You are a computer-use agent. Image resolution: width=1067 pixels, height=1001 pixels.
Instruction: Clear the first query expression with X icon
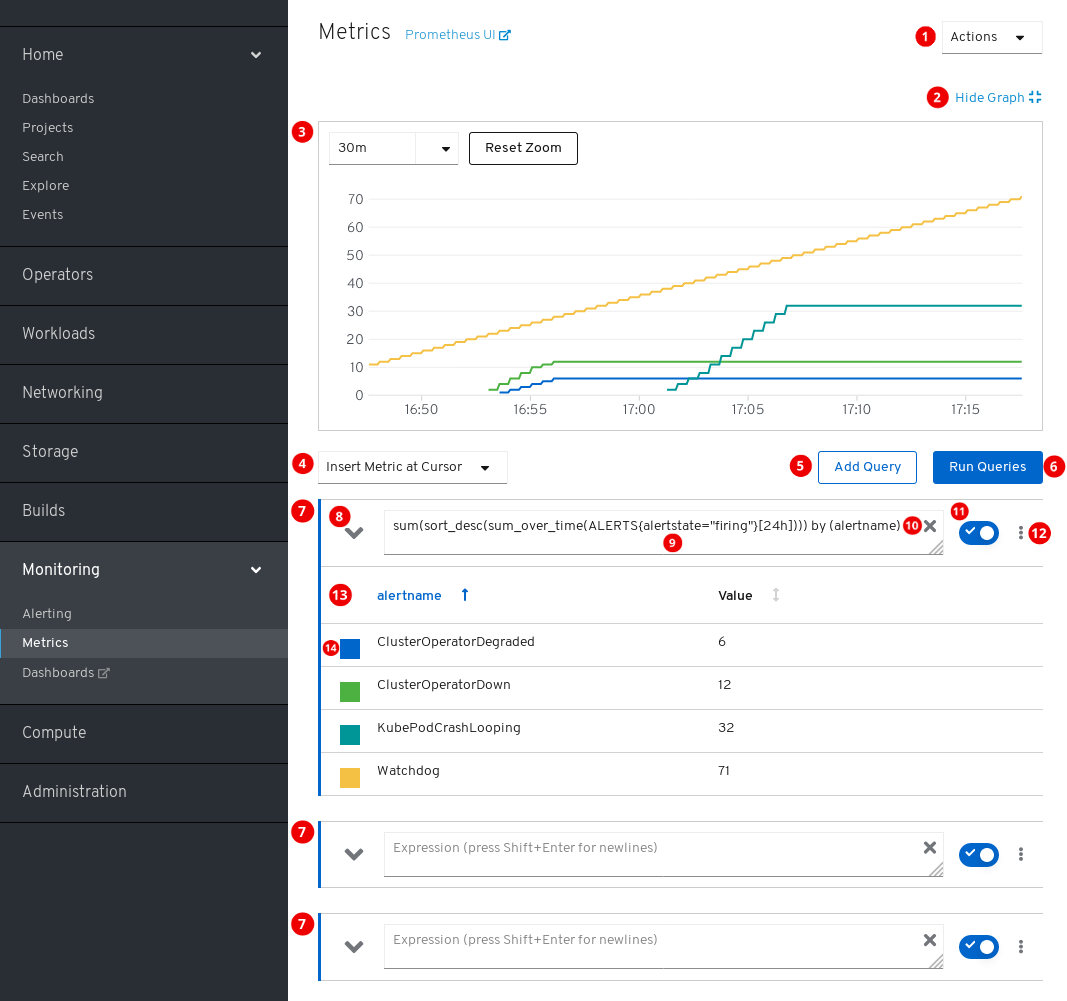pos(930,526)
